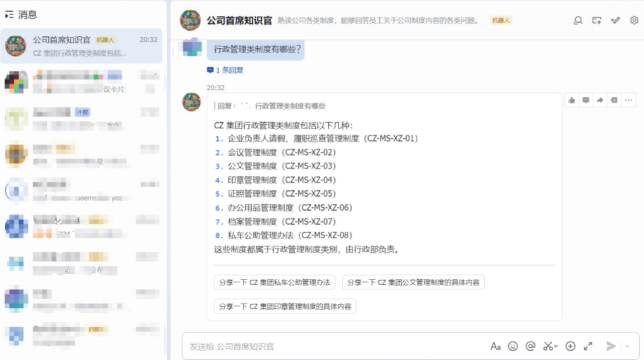Click the 公司首席知识官 title in header
Viewport: 644px width, 360px height.
[x=239, y=20]
